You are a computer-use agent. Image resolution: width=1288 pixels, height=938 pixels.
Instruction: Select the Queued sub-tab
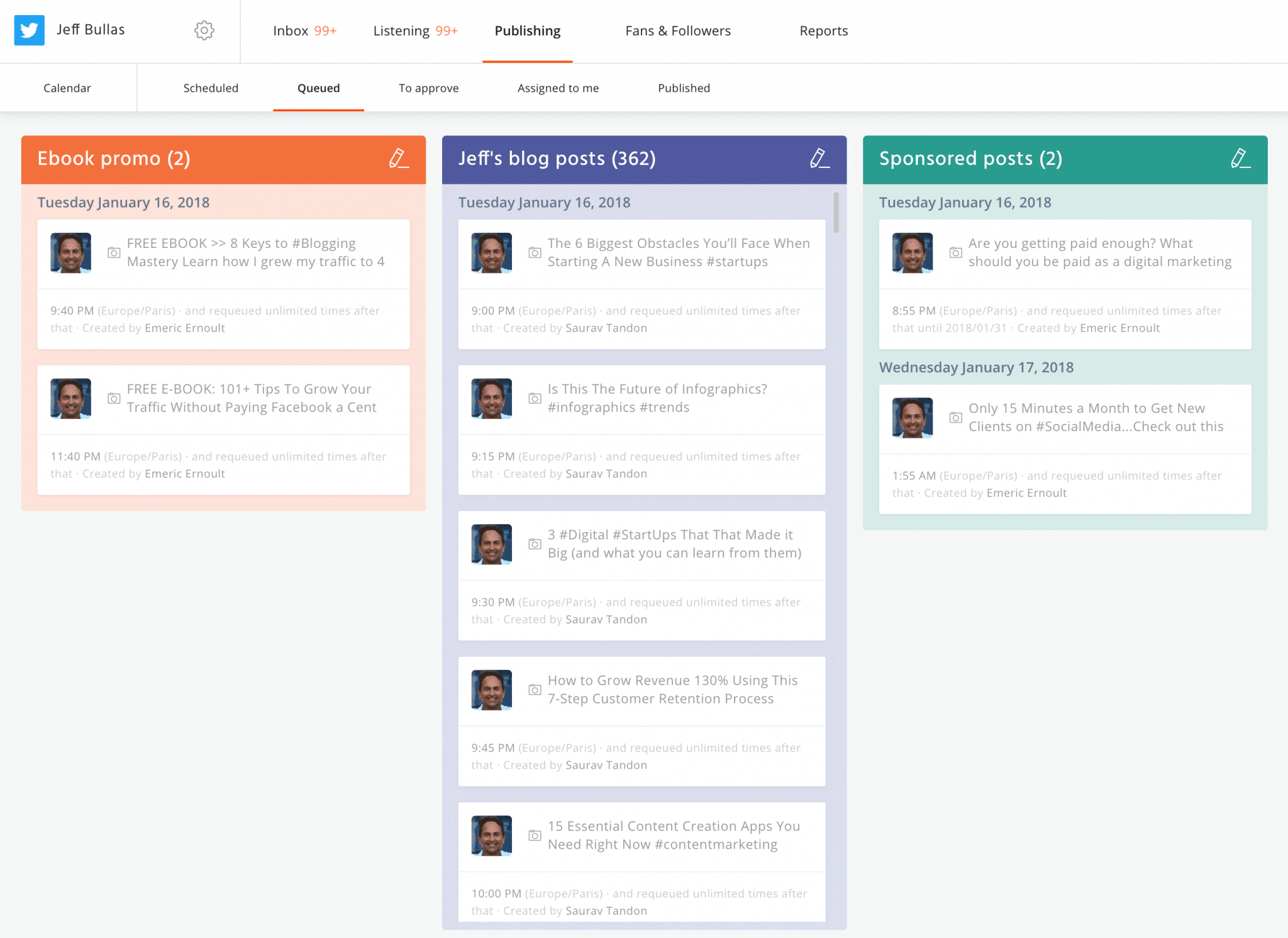[x=318, y=88]
